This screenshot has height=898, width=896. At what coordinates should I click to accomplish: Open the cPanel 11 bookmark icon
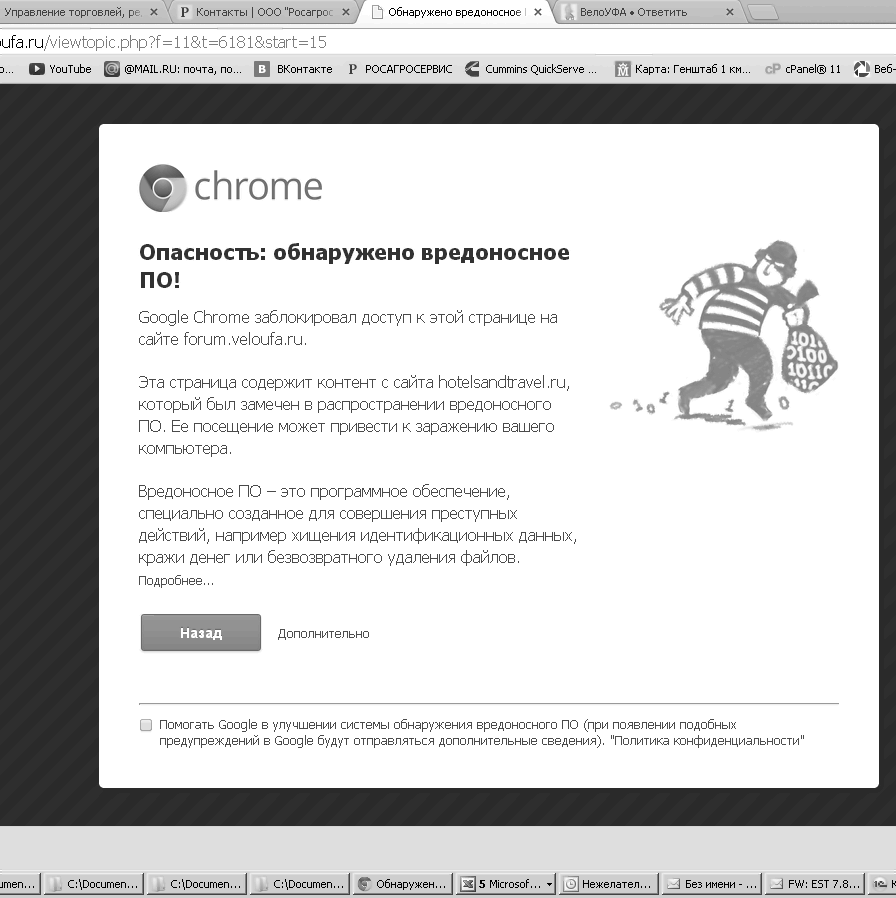click(x=773, y=69)
